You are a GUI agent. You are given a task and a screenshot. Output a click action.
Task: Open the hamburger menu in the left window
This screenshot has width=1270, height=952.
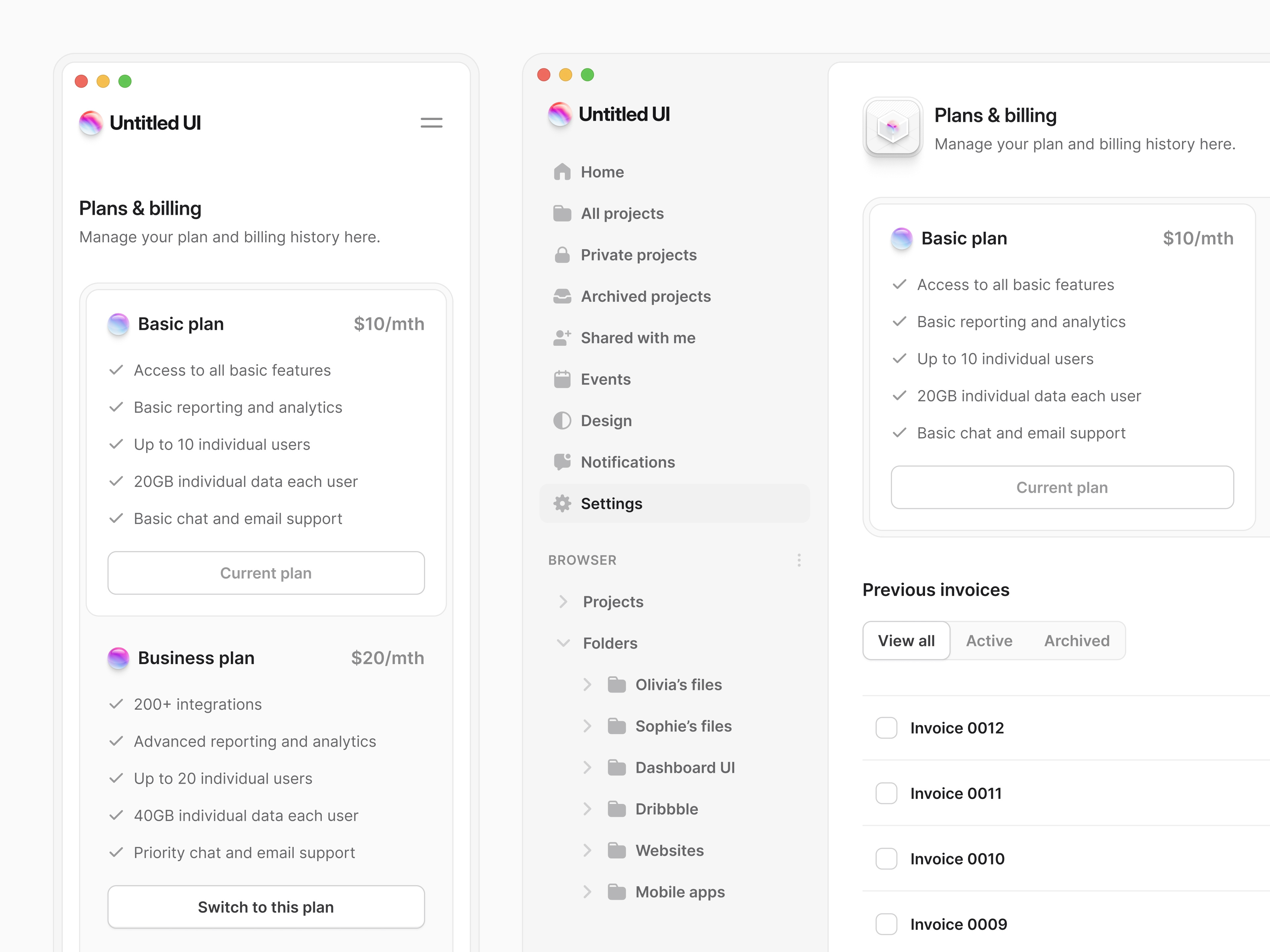tap(431, 122)
